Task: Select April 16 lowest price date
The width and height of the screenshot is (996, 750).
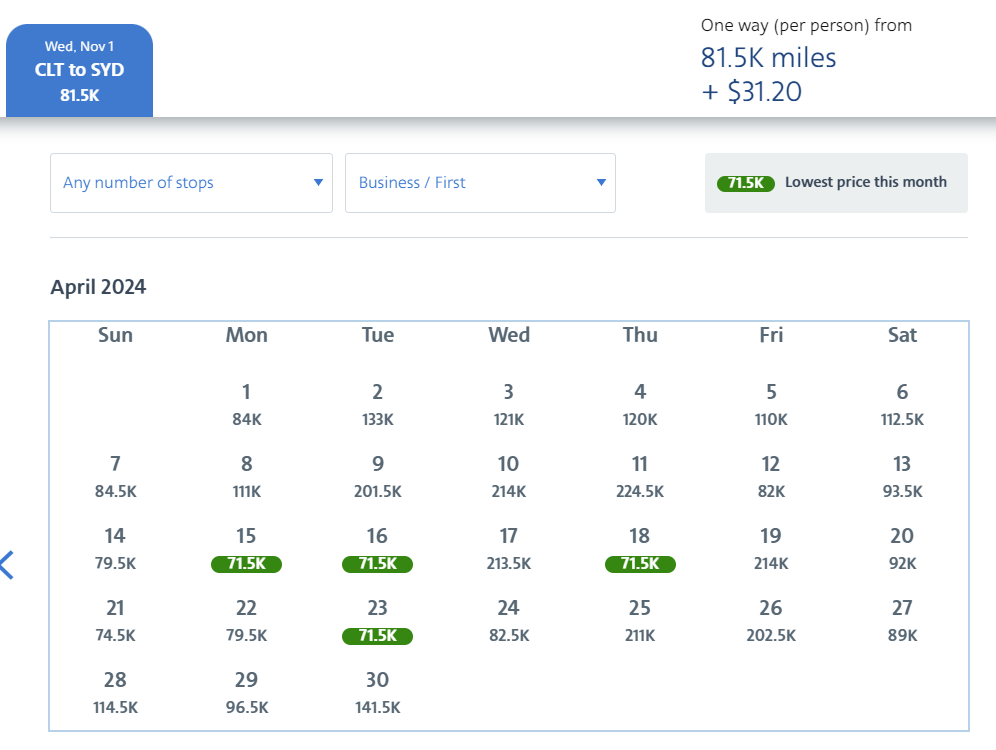Action: [x=377, y=550]
